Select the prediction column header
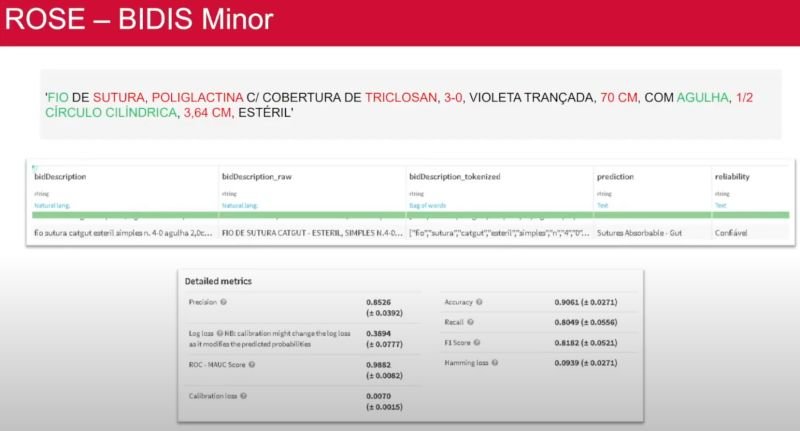 click(615, 176)
